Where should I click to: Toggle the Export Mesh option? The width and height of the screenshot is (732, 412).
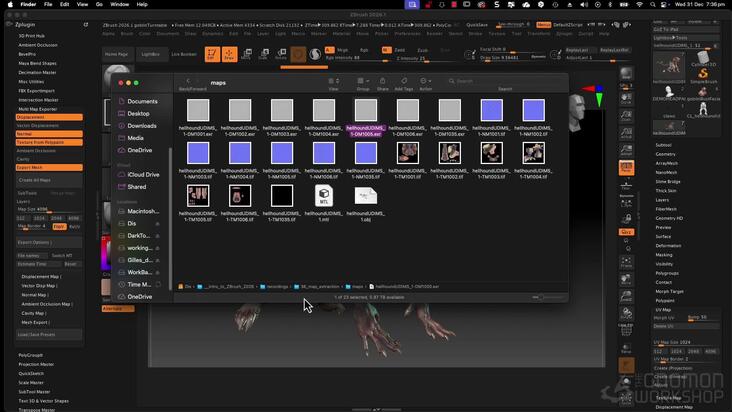tap(49, 168)
